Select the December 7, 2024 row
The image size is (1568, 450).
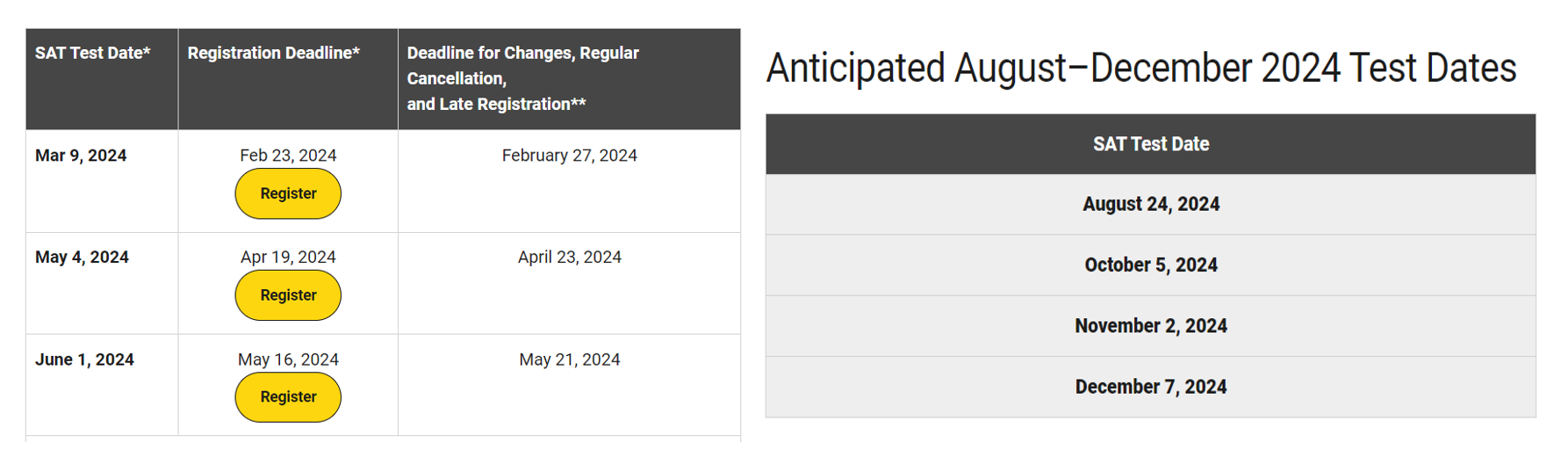(1150, 387)
